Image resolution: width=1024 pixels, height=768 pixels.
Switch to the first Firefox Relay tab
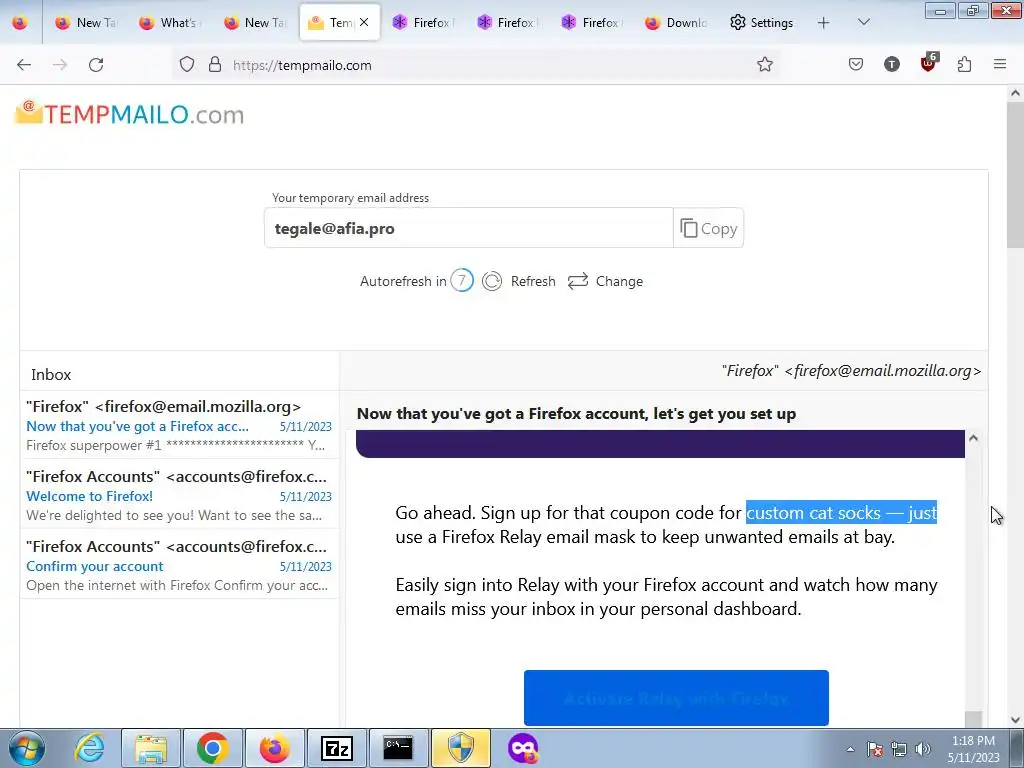[423, 22]
